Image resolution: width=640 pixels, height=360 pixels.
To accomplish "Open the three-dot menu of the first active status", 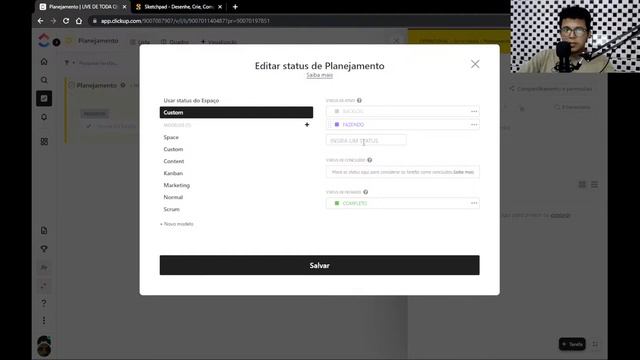I will (473, 111).
